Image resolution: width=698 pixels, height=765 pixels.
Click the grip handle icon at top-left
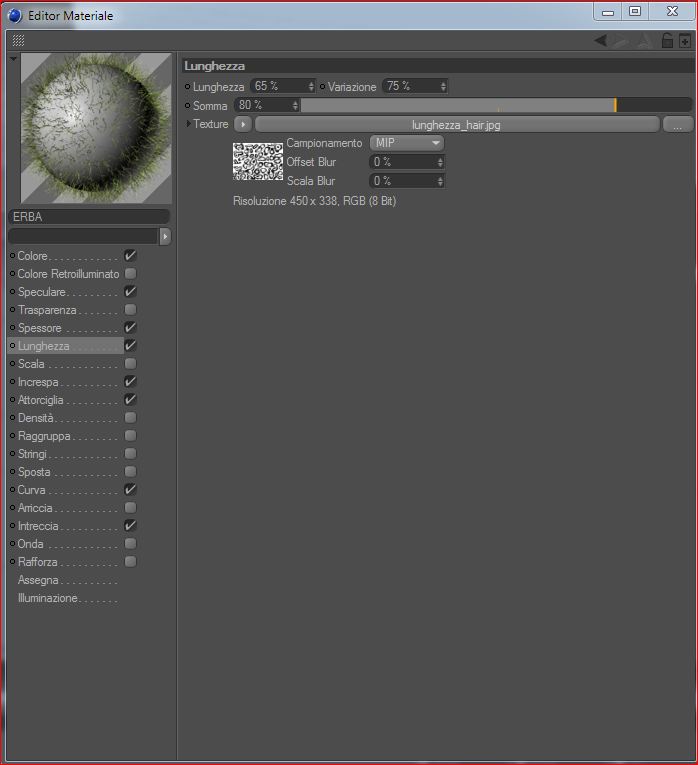(18, 40)
